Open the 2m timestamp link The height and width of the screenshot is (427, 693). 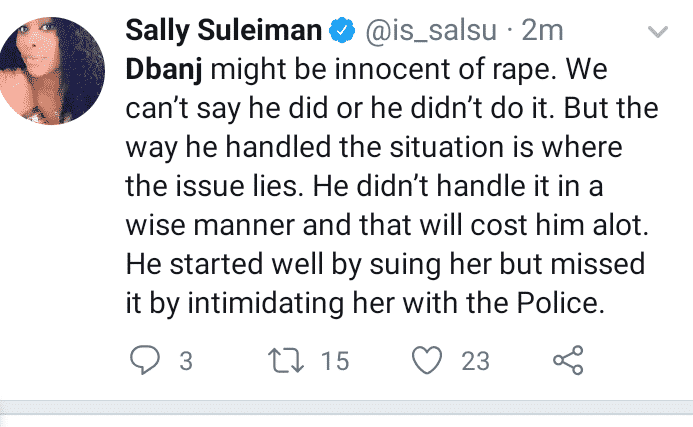click(x=542, y=30)
